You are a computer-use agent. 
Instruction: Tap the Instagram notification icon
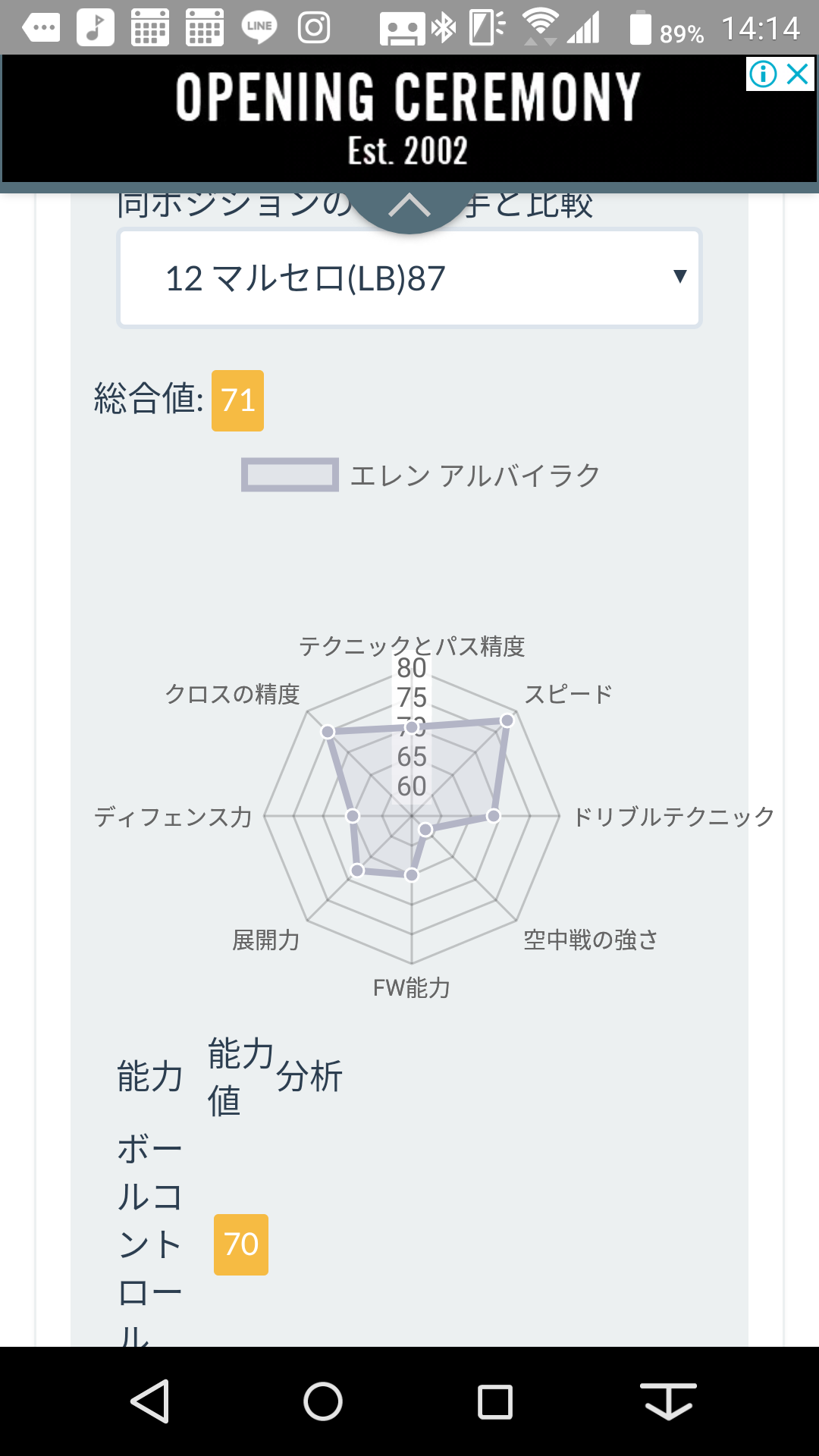coord(314,28)
